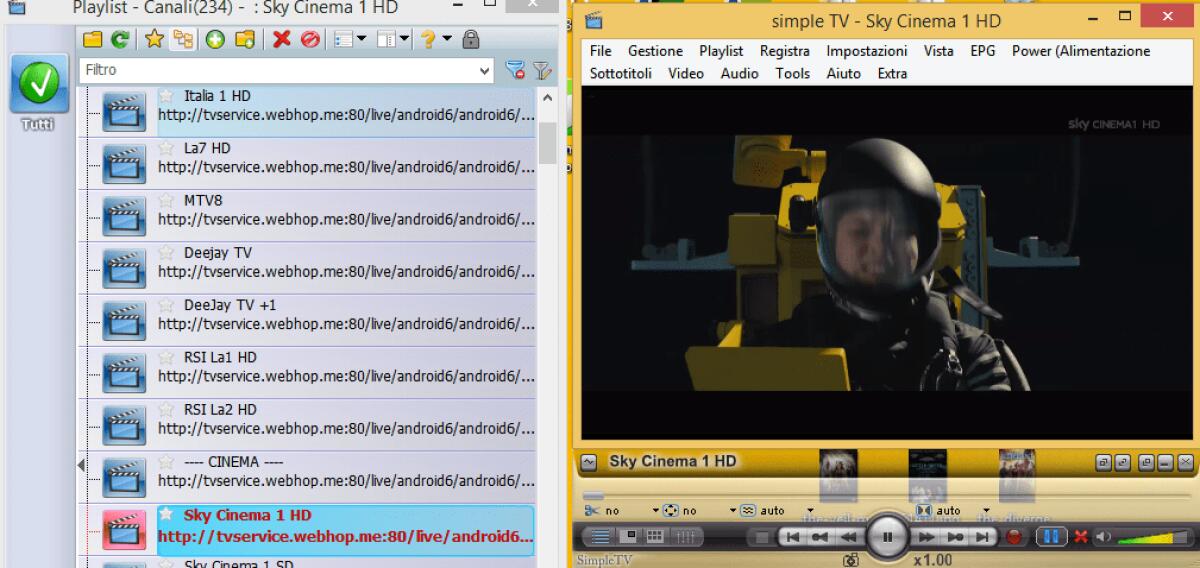Open the help question mark dropdown arrow
The height and width of the screenshot is (568, 1200).
point(447,39)
